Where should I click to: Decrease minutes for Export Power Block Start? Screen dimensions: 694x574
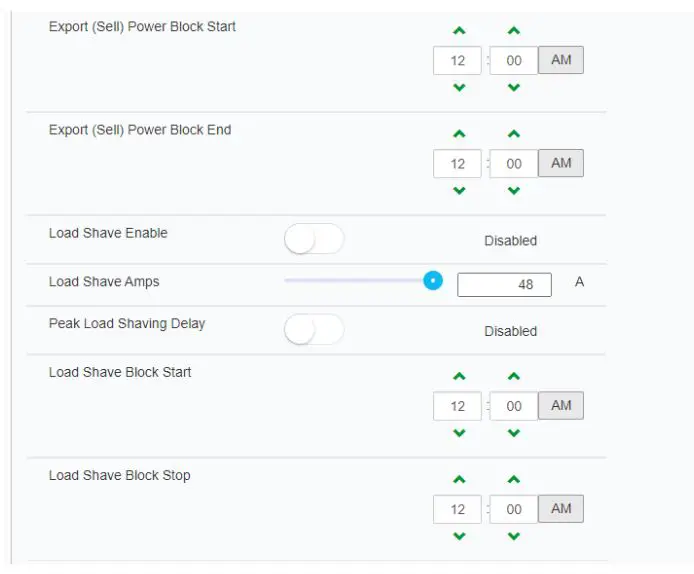pos(514,88)
